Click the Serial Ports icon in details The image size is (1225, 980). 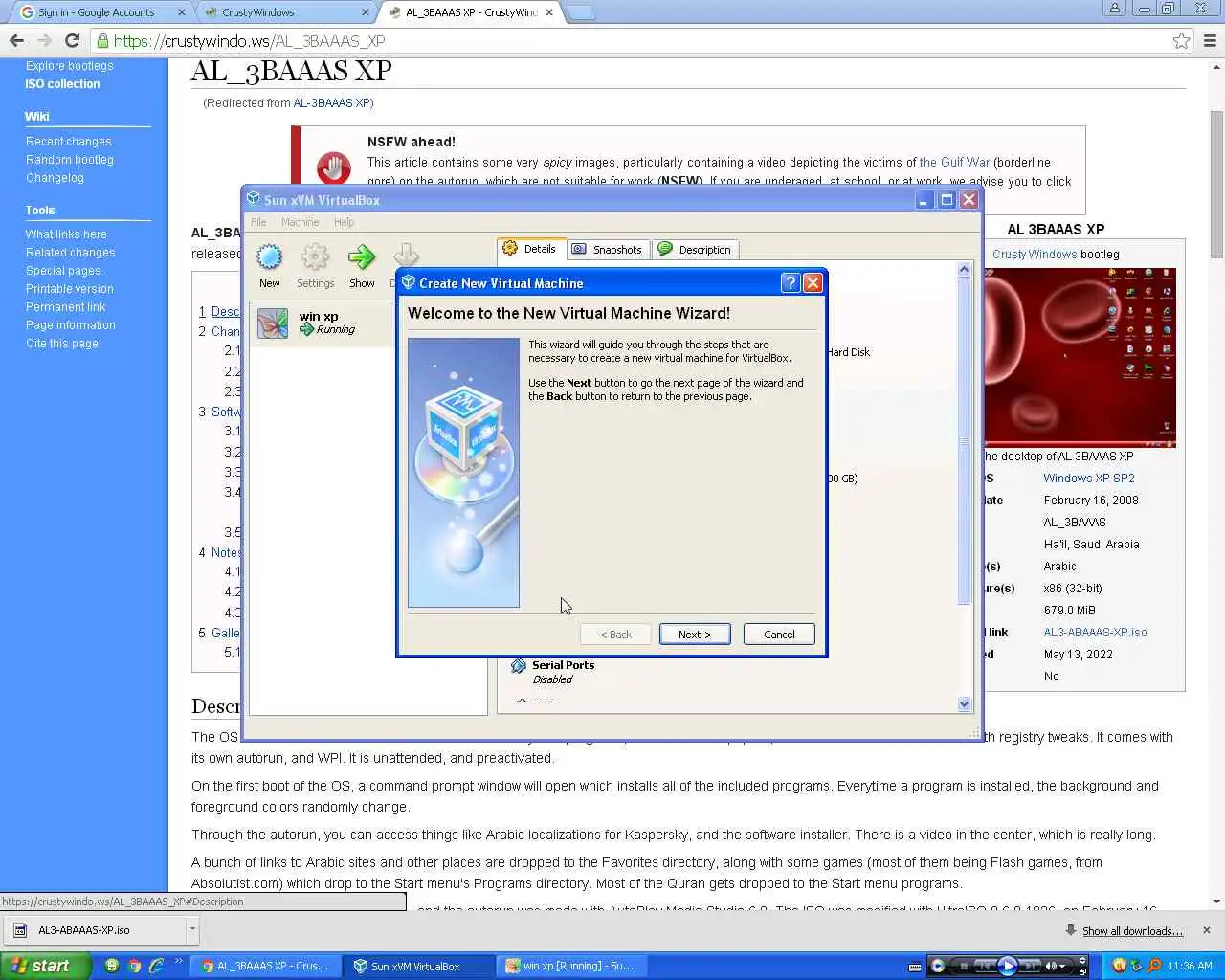[x=519, y=666]
